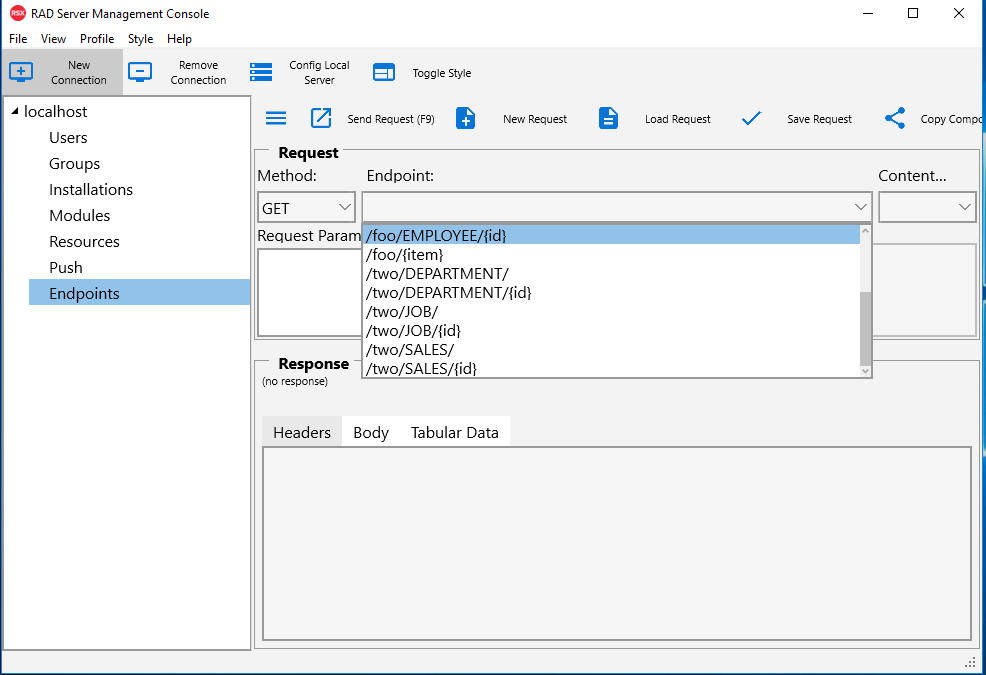Click the endpoint list scroll up arrow
The height and width of the screenshot is (675, 986).
[865, 231]
